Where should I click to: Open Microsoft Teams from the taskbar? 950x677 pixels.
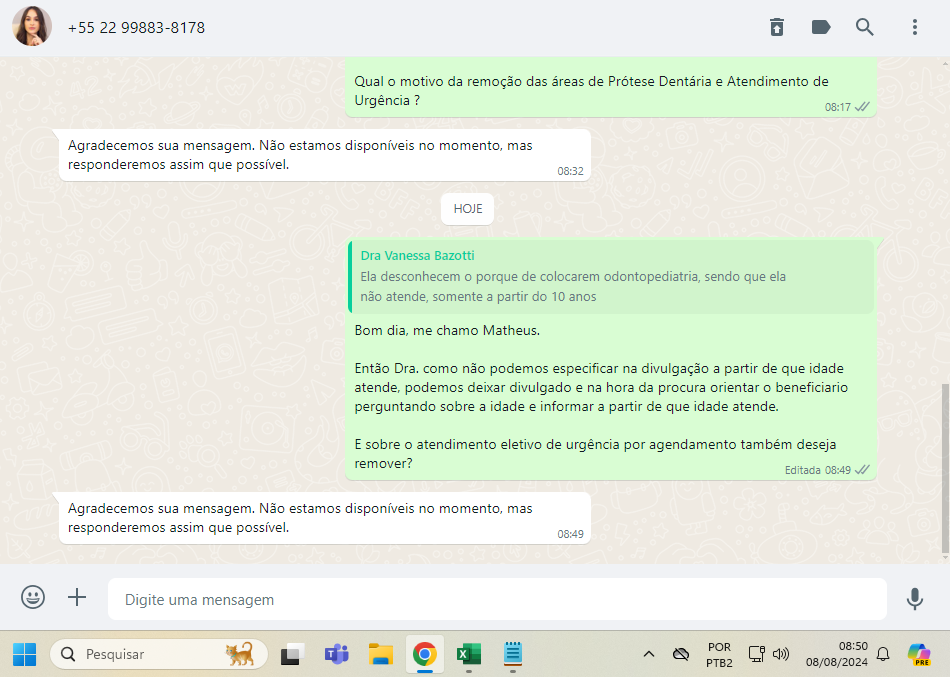(336, 654)
